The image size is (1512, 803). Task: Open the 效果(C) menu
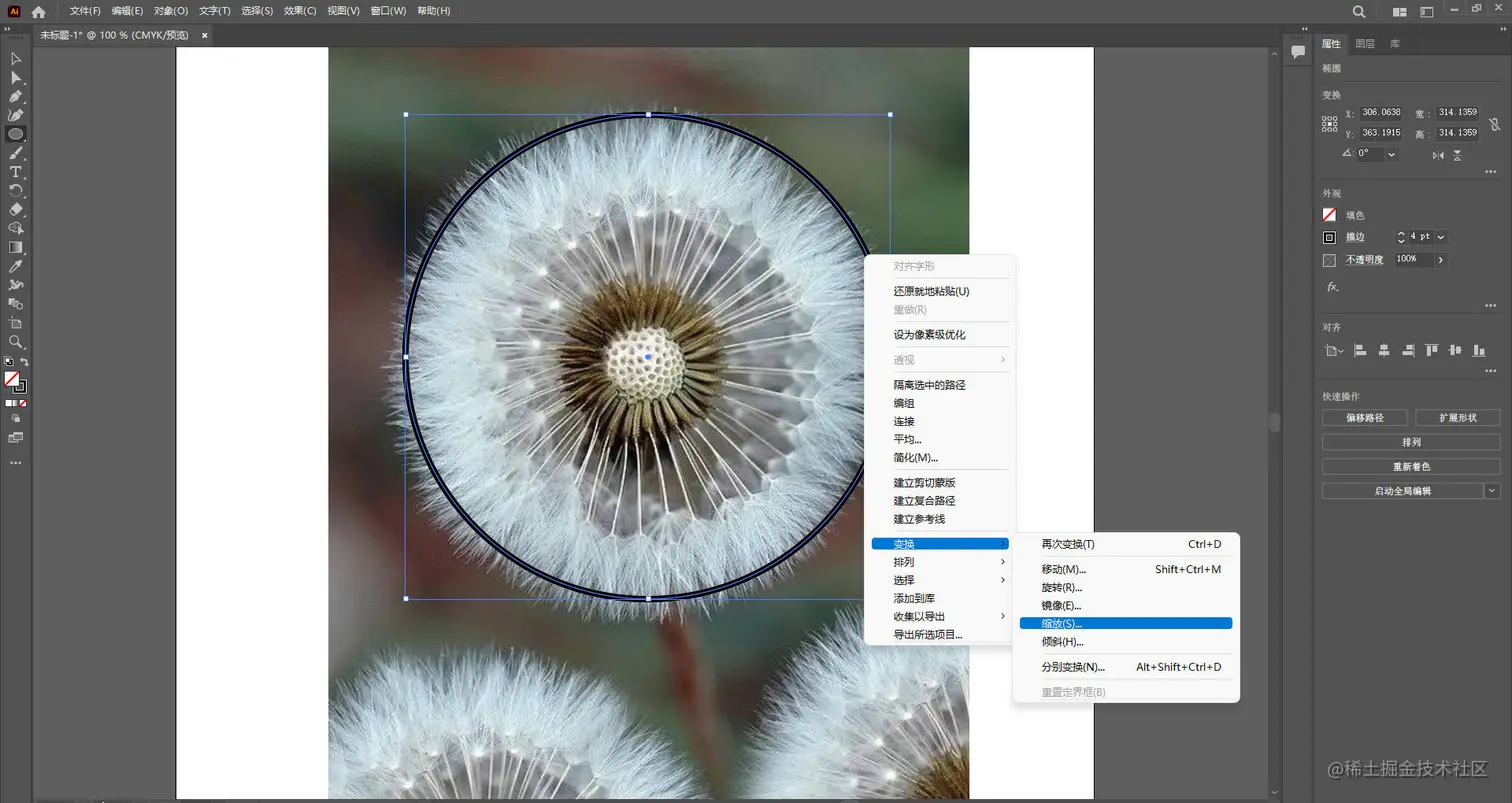tap(300, 11)
